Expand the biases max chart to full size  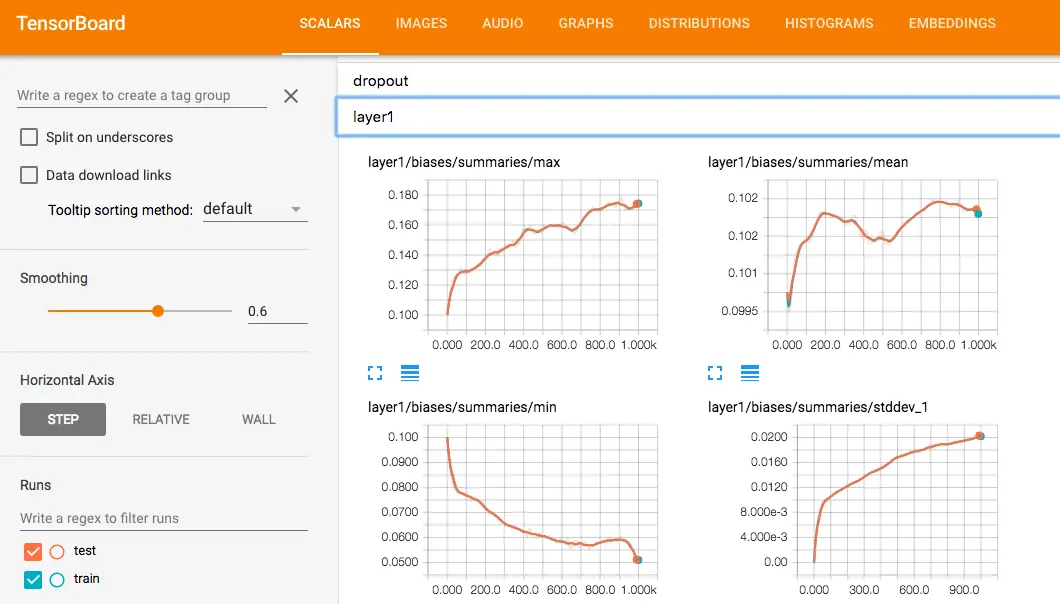click(375, 373)
